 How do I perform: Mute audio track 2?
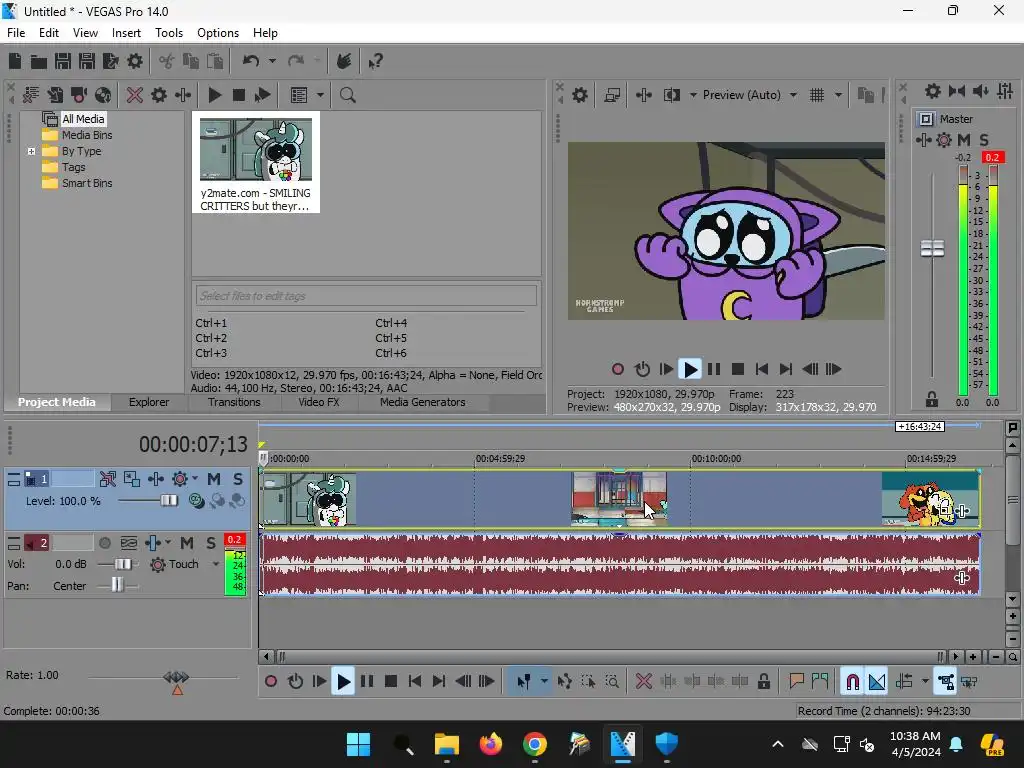pyautogui.click(x=187, y=543)
